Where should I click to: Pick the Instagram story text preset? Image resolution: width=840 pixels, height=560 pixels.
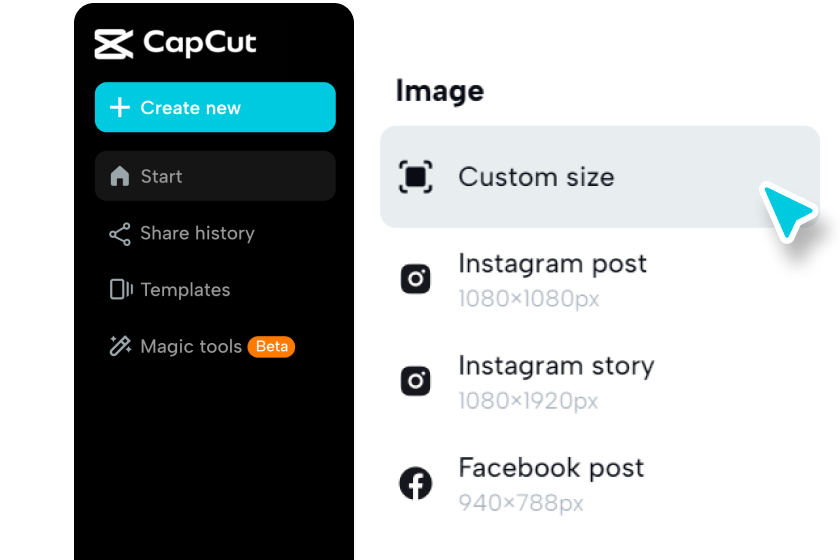pos(556,366)
